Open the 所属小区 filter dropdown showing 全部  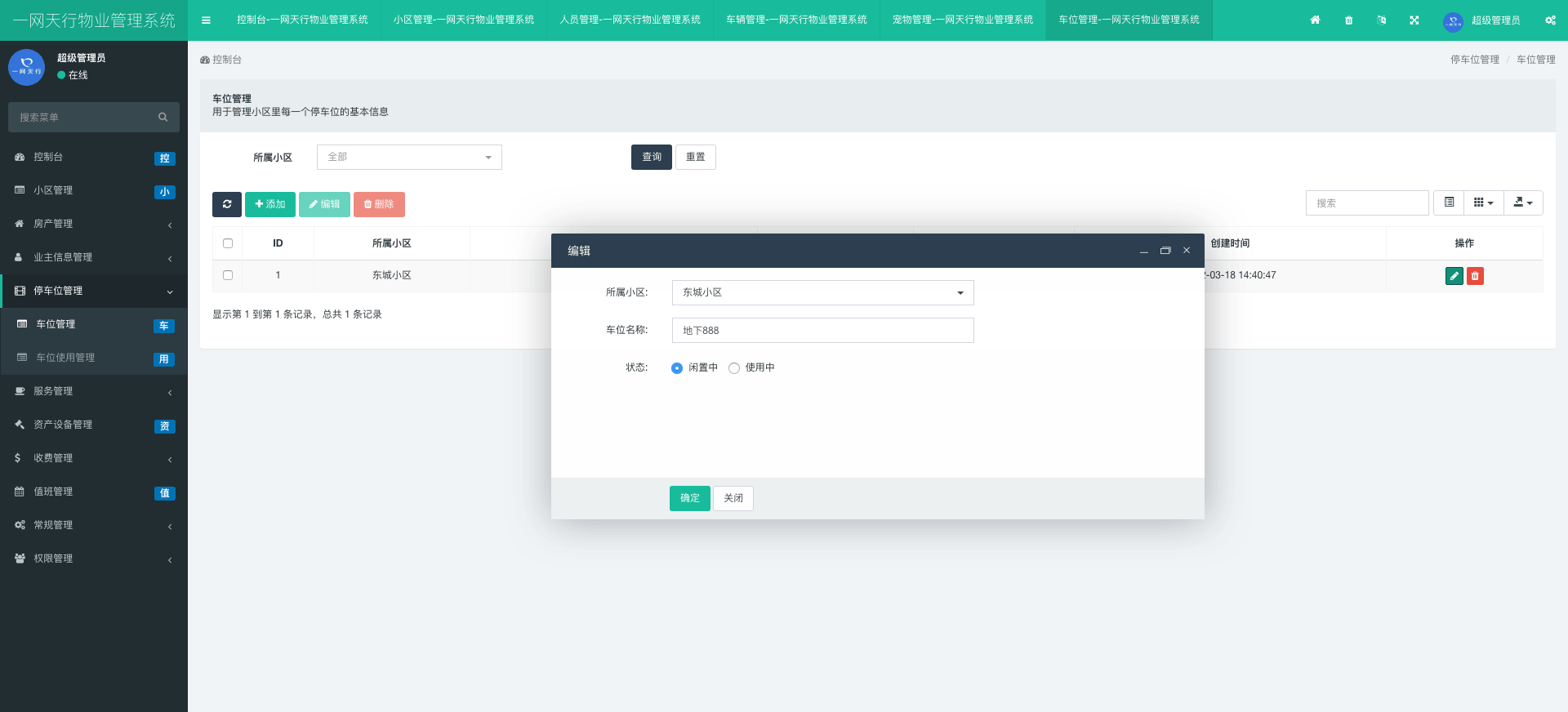coord(409,157)
